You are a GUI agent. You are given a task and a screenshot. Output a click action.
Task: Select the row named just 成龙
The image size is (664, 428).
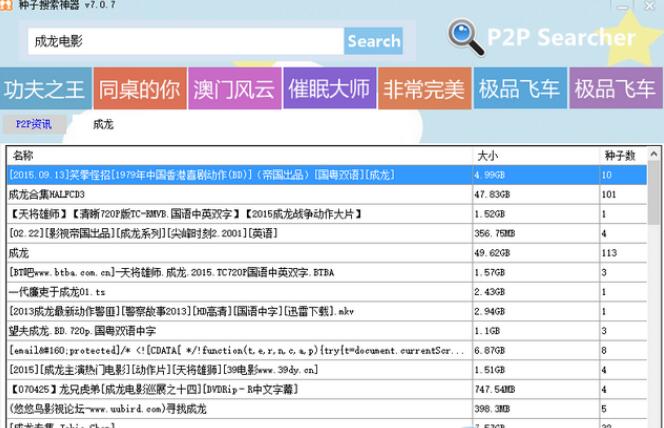click(x=327, y=253)
